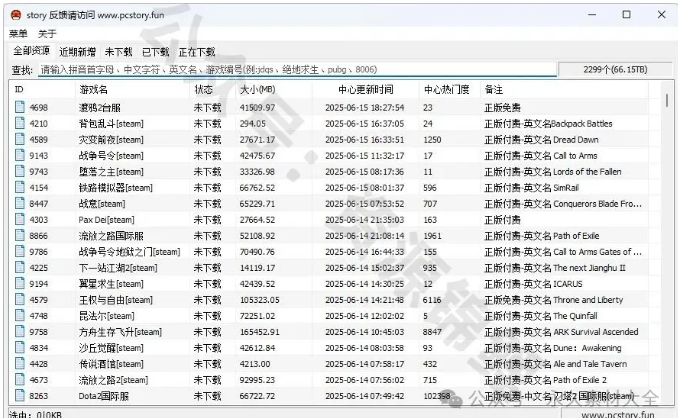Switch to the 近期新增 tab
This screenshot has height=418, width=678.
coord(77,52)
